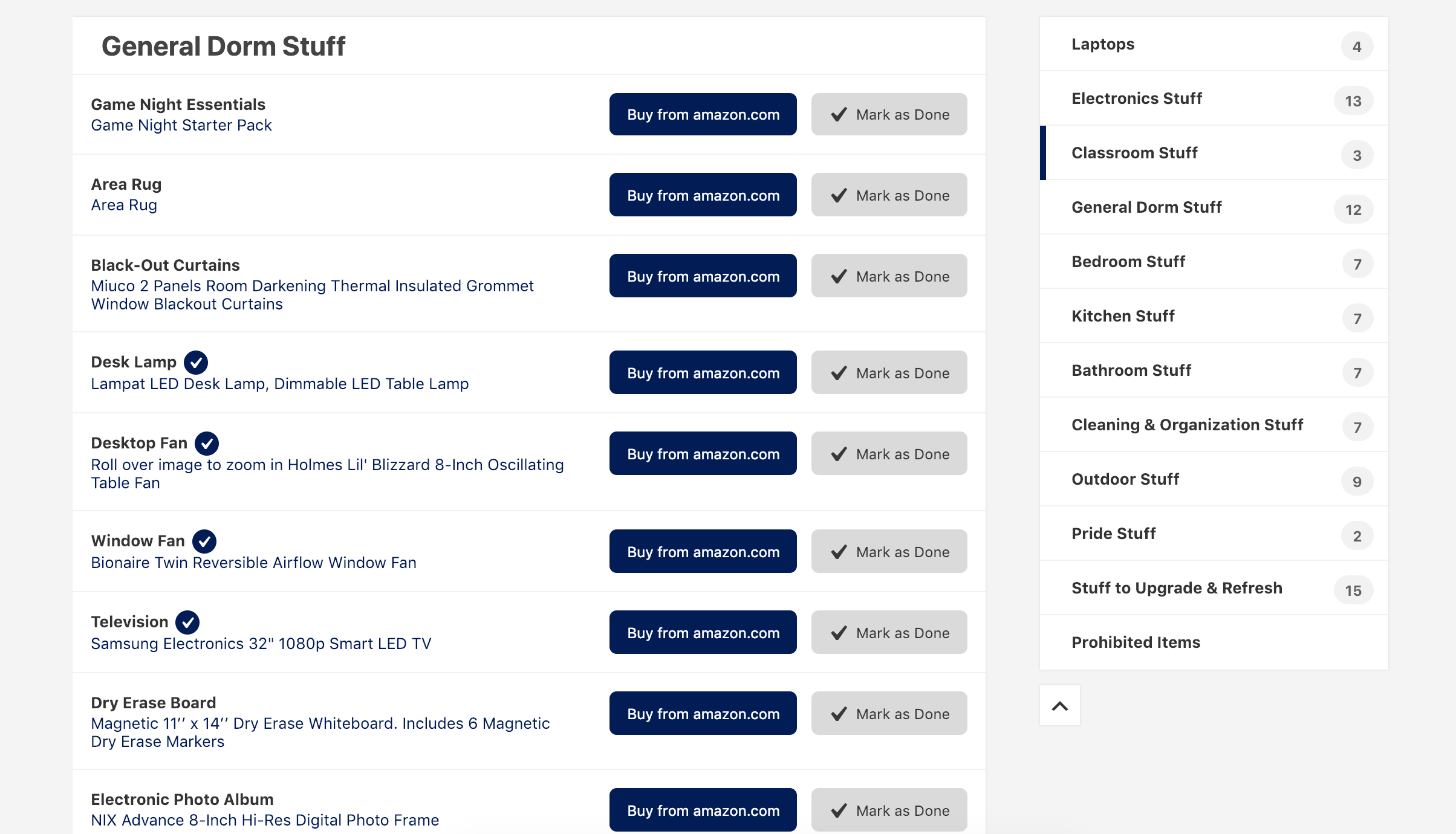Click the checkmark badge next to Television
This screenshot has height=834, width=1456.
coord(187,622)
